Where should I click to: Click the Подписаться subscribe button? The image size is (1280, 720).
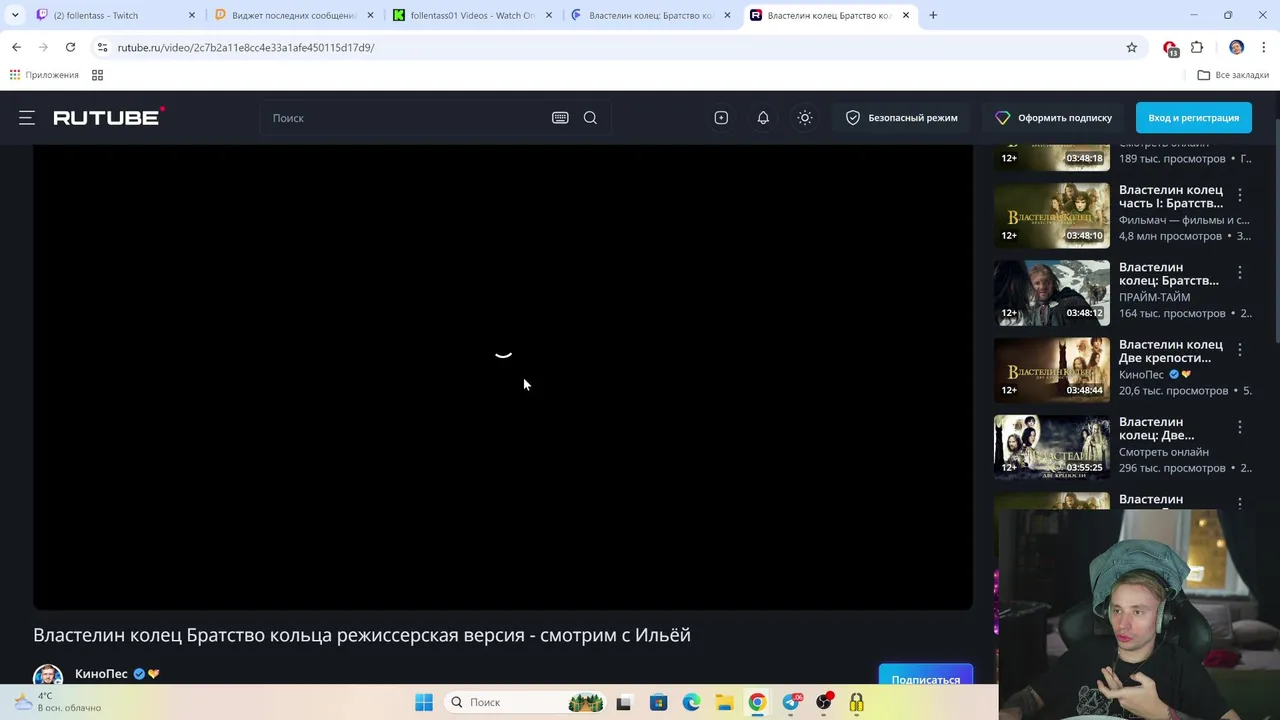925,676
